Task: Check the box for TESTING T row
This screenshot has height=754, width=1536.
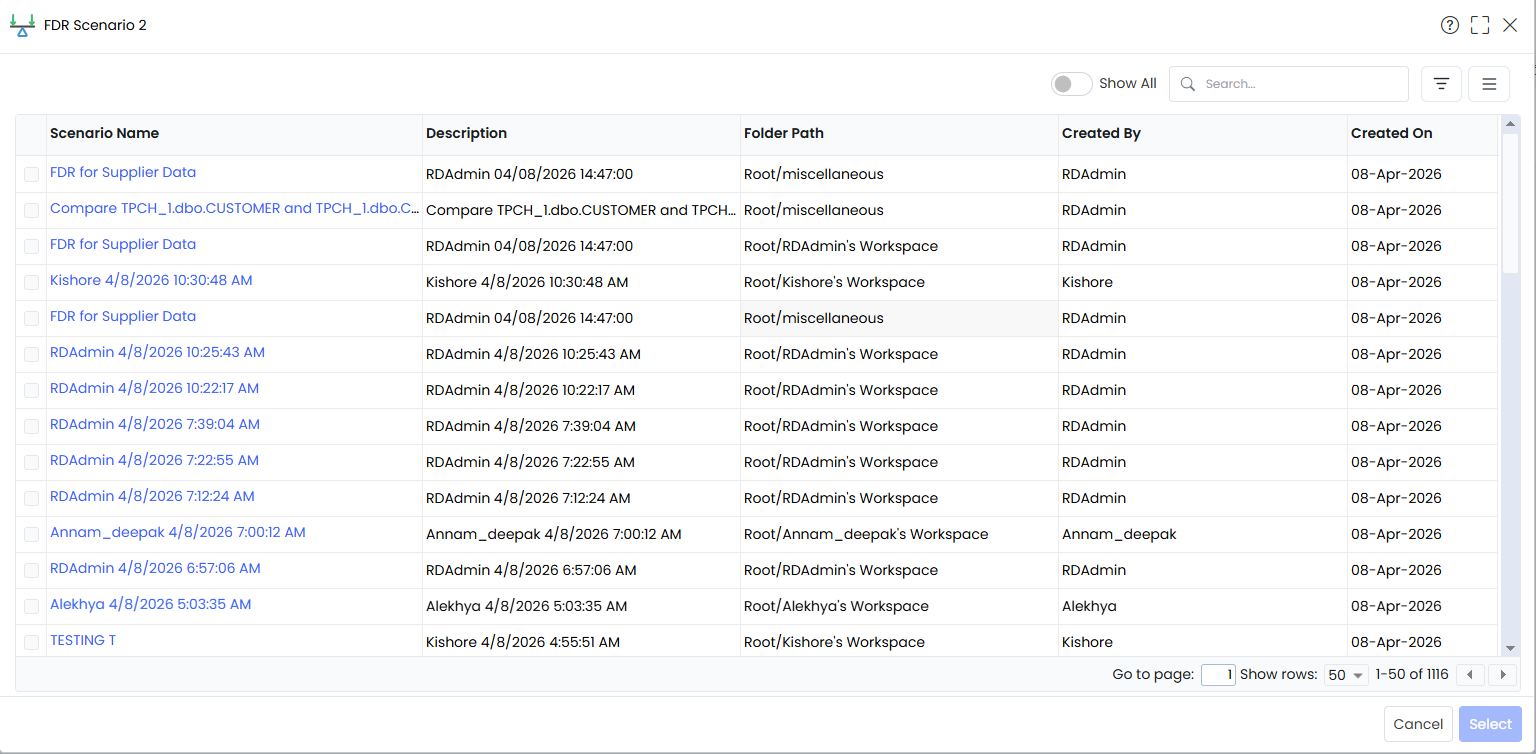Action: (x=32, y=642)
